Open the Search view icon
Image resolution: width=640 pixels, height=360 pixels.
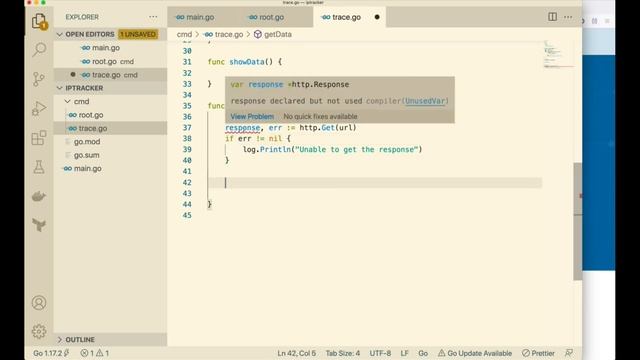click(39, 50)
